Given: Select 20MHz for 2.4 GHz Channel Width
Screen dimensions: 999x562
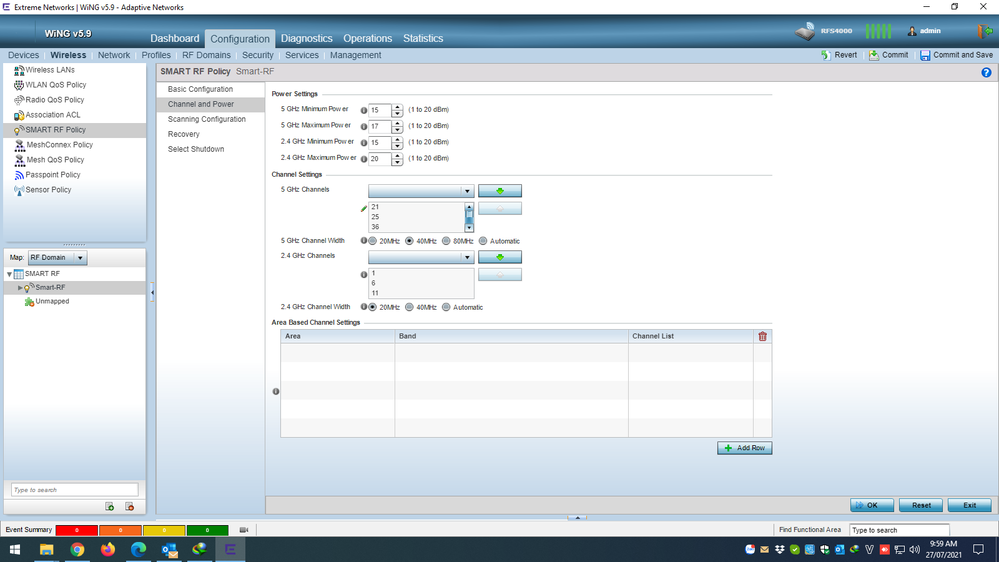Looking at the screenshot, I should tap(373, 307).
